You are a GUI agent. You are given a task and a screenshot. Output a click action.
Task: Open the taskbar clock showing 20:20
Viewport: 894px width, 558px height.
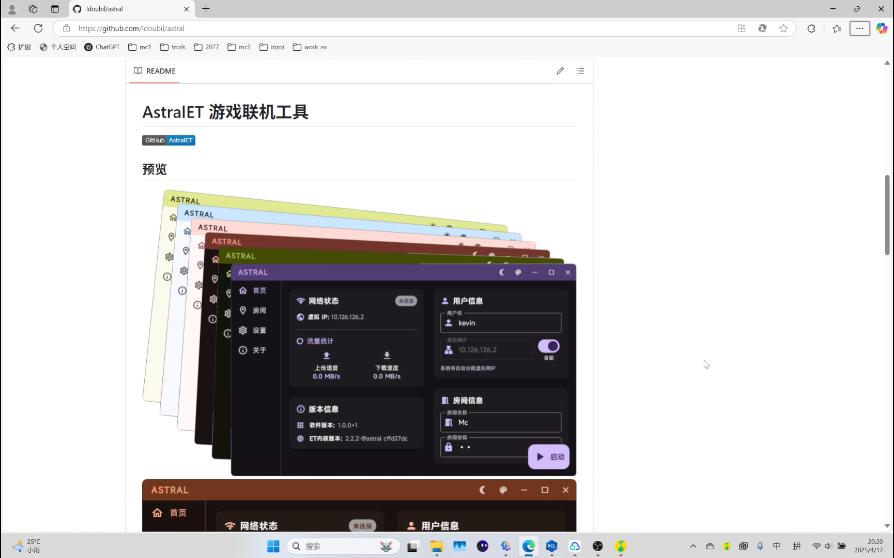(x=868, y=545)
